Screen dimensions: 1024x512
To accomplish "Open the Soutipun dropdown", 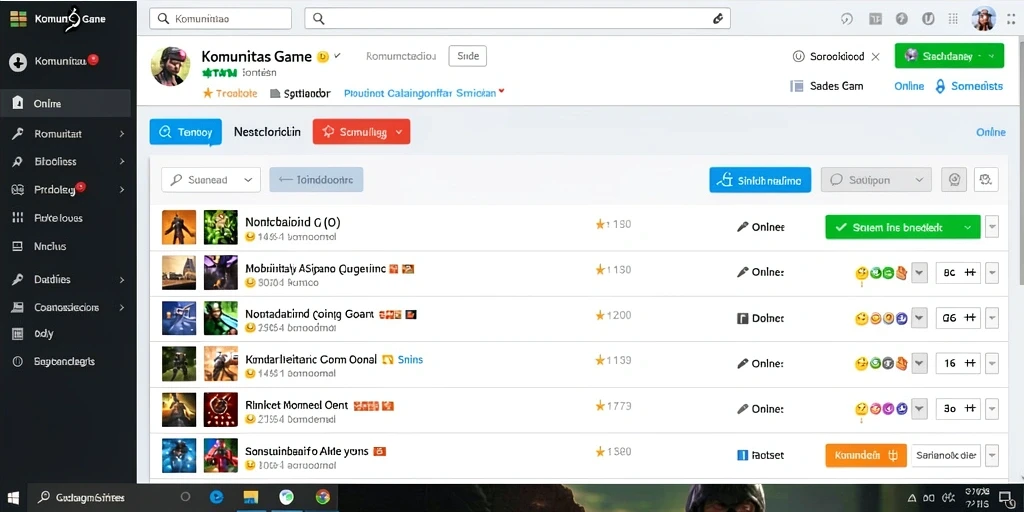I will (876, 180).
